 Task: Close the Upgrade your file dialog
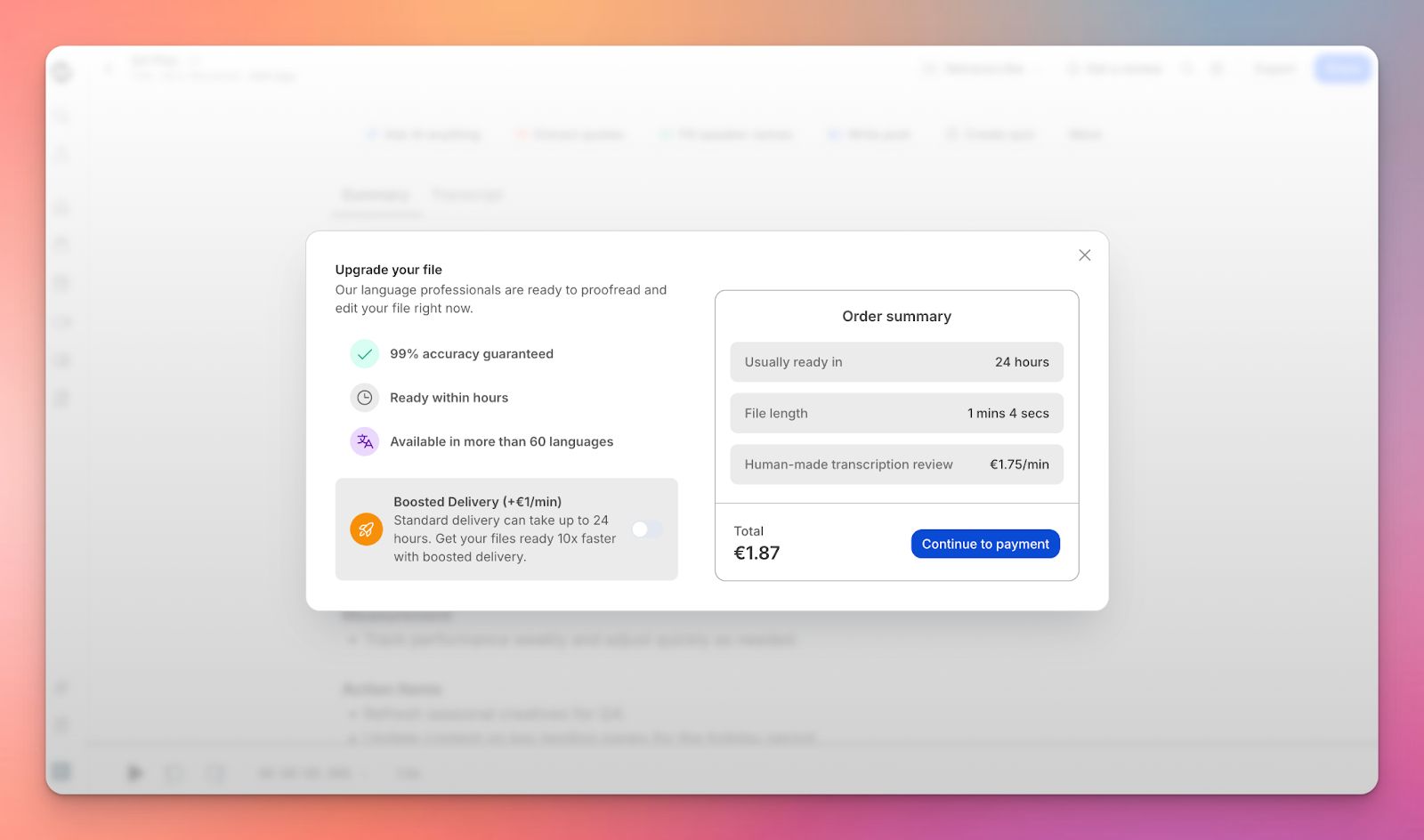tap(1084, 255)
